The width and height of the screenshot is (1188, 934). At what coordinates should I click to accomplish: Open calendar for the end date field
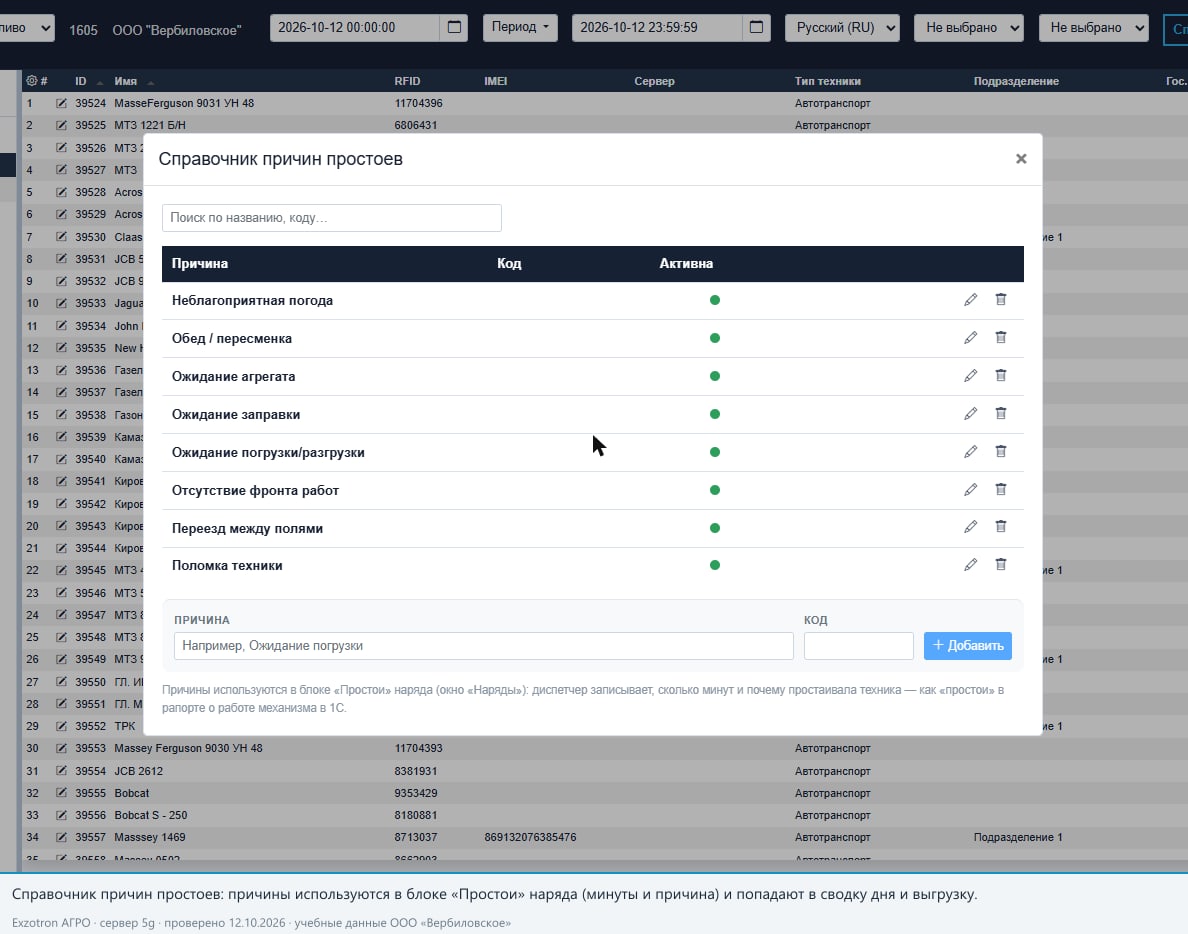pyautogui.click(x=756, y=27)
